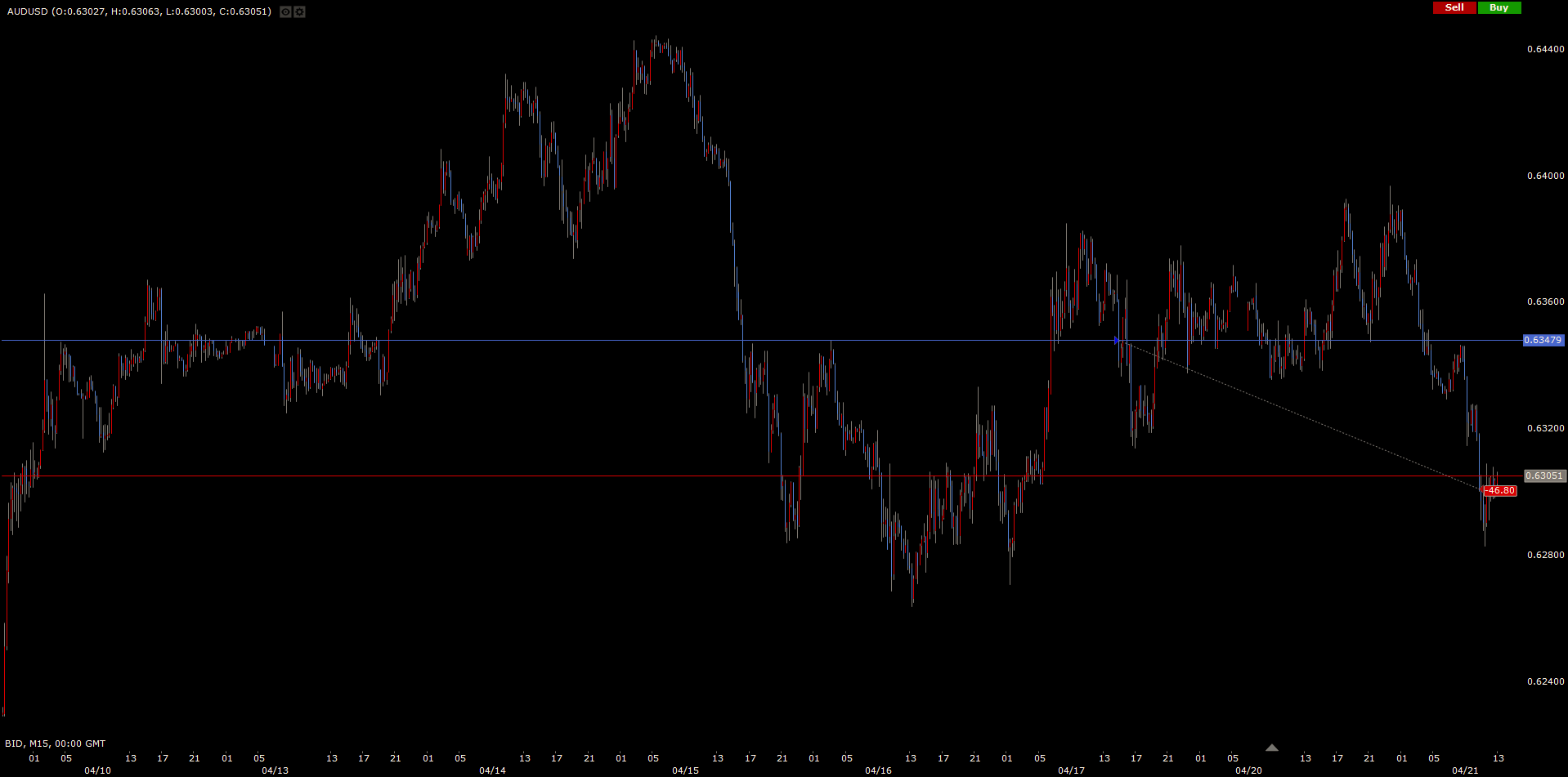Open chart settings via the gear icon
Image resolution: width=1568 pixels, height=777 pixels.
pos(299,11)
